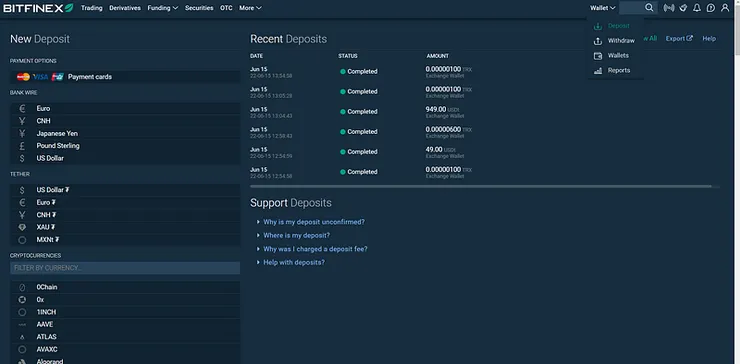Viewport: 740px width, 364px height.
Task: Open the search magnifier icon
Action: (x=649, y=8)
